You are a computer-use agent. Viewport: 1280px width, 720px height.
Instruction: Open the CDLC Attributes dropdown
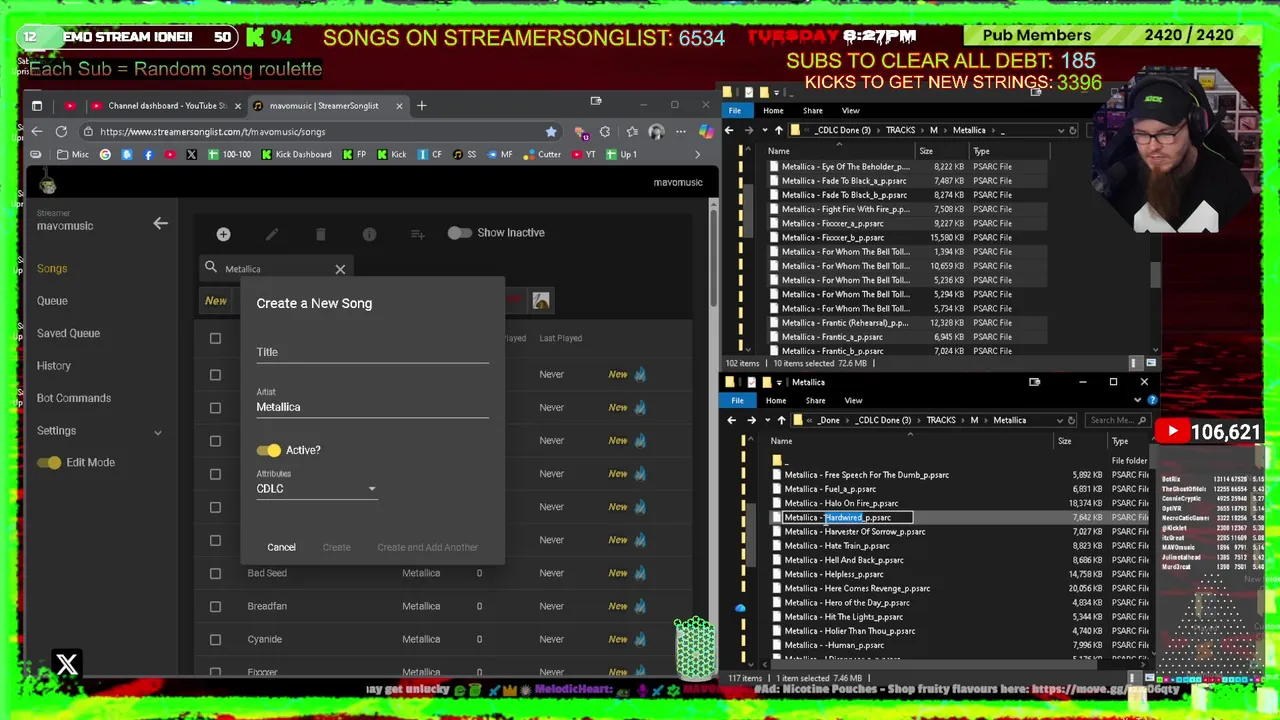tap(316, 489)
